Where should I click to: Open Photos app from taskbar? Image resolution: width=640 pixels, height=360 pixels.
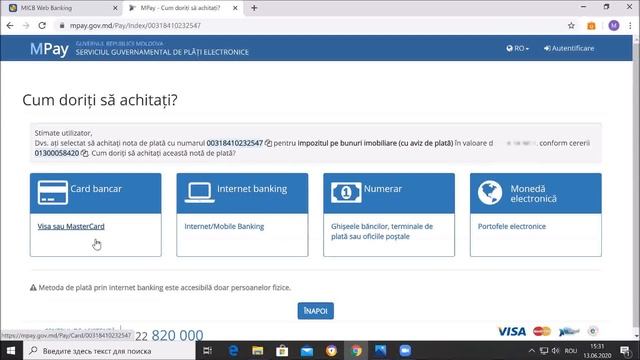coord(380,351)
